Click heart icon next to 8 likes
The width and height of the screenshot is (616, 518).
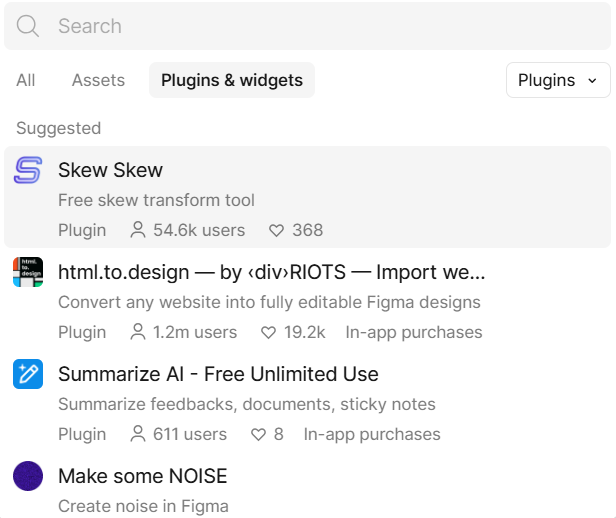(x=258, y=434)
